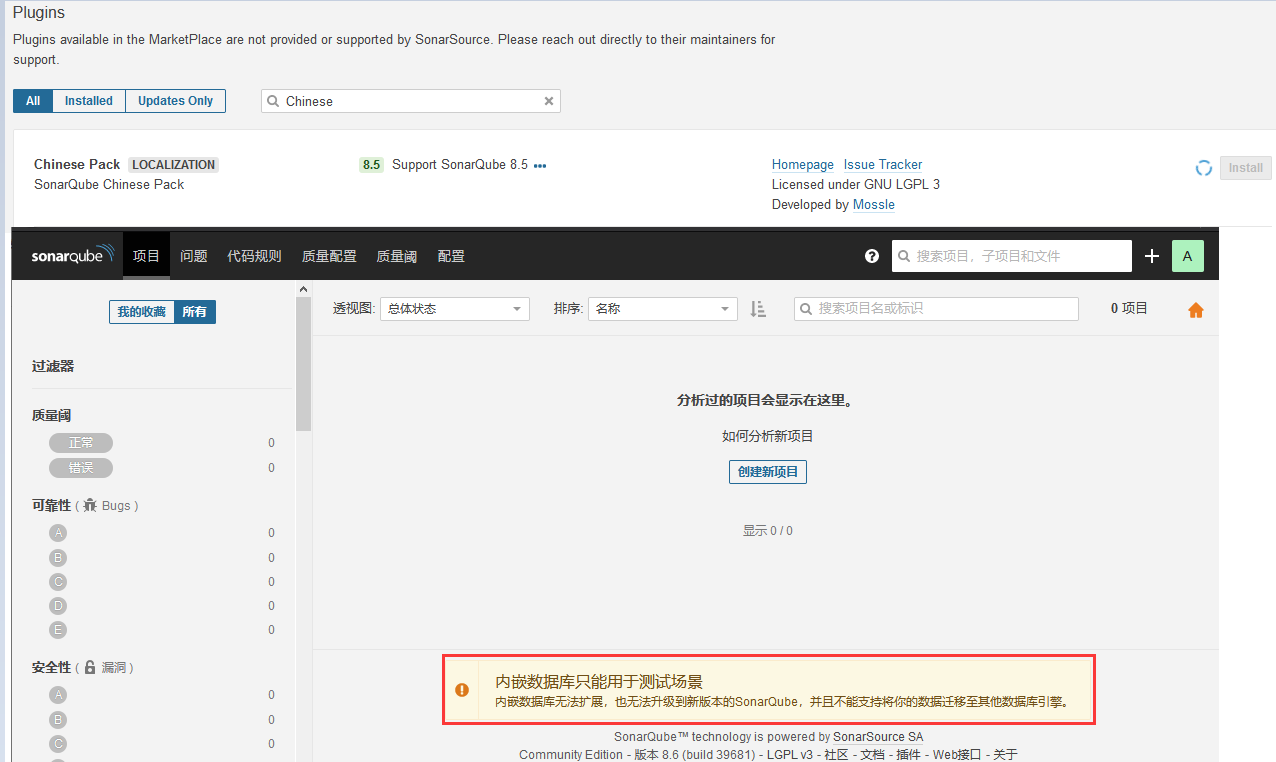The height and width of the screenshot is (762, 1276).
Task: Open the SonarSource SA footer link
Action: [x=878, y=737]
